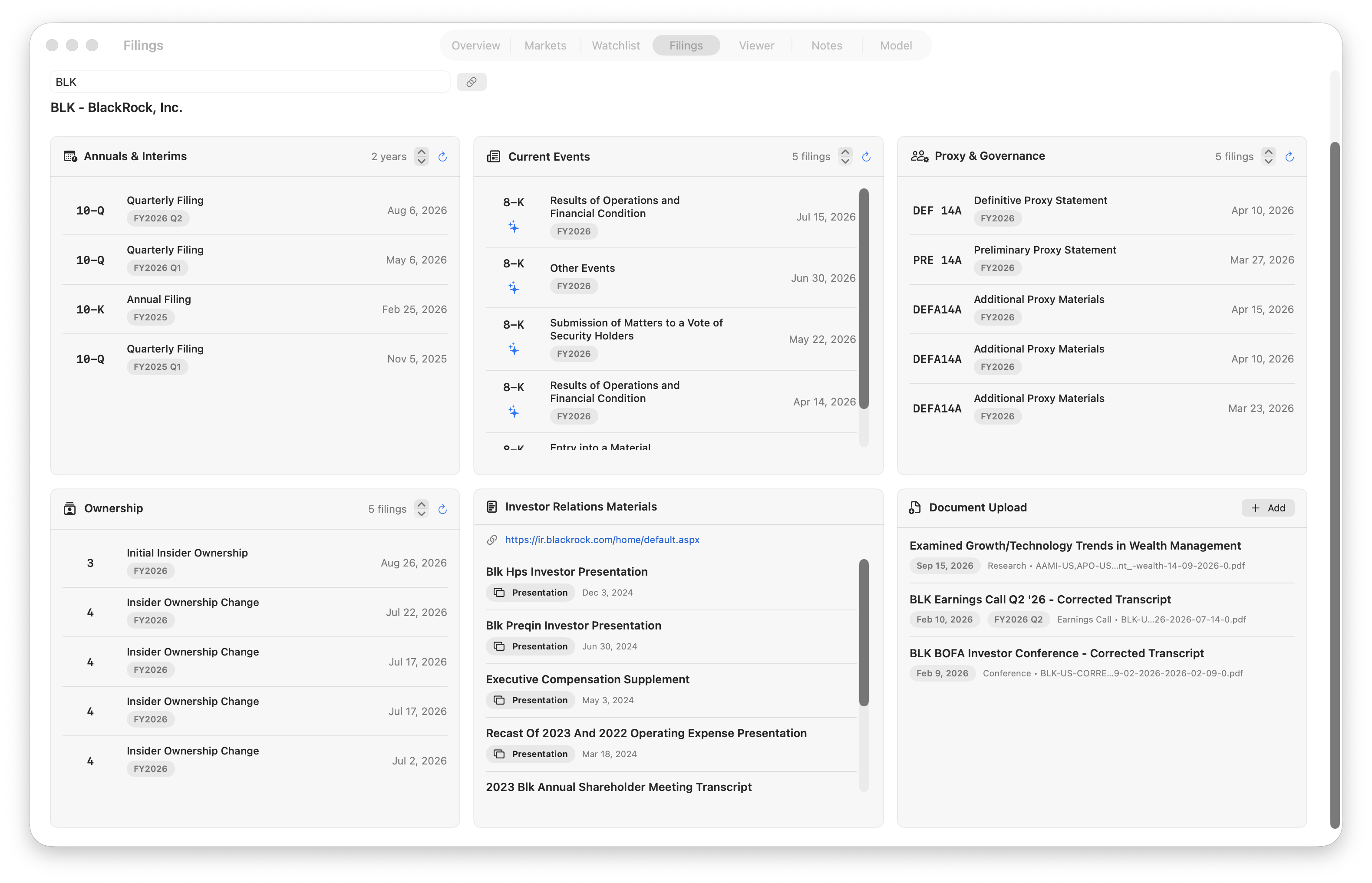This screenshot has height=883, width=1372.
Task: Click the Current Events list scrollbar
Action: [864, 298]
